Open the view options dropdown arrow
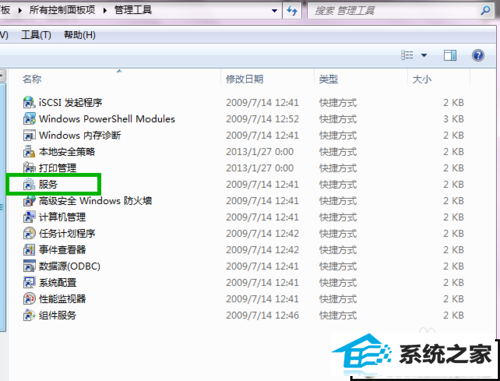500x381 pixels. coord(424,55)
